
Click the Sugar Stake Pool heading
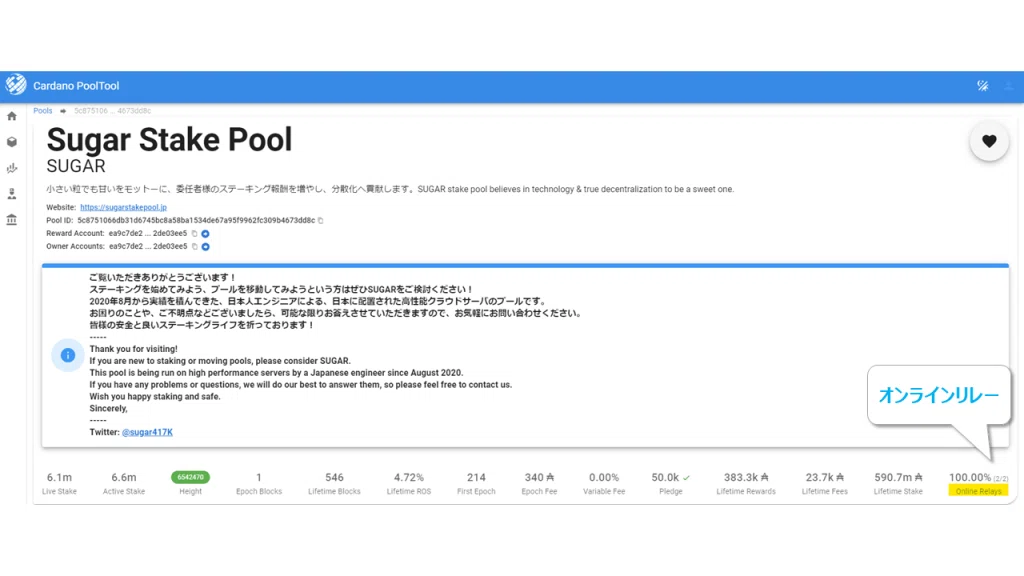pos(169,140)
